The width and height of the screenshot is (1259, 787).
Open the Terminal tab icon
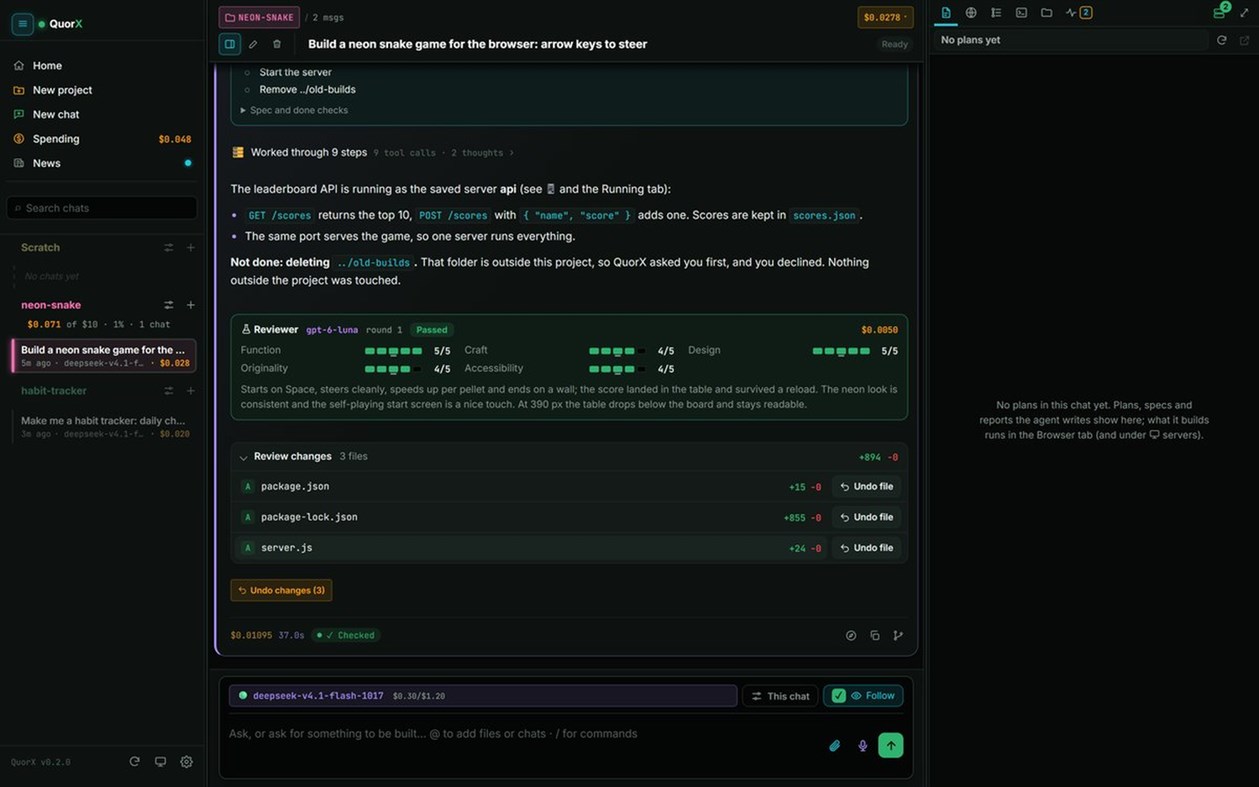tap(1021, 13)
